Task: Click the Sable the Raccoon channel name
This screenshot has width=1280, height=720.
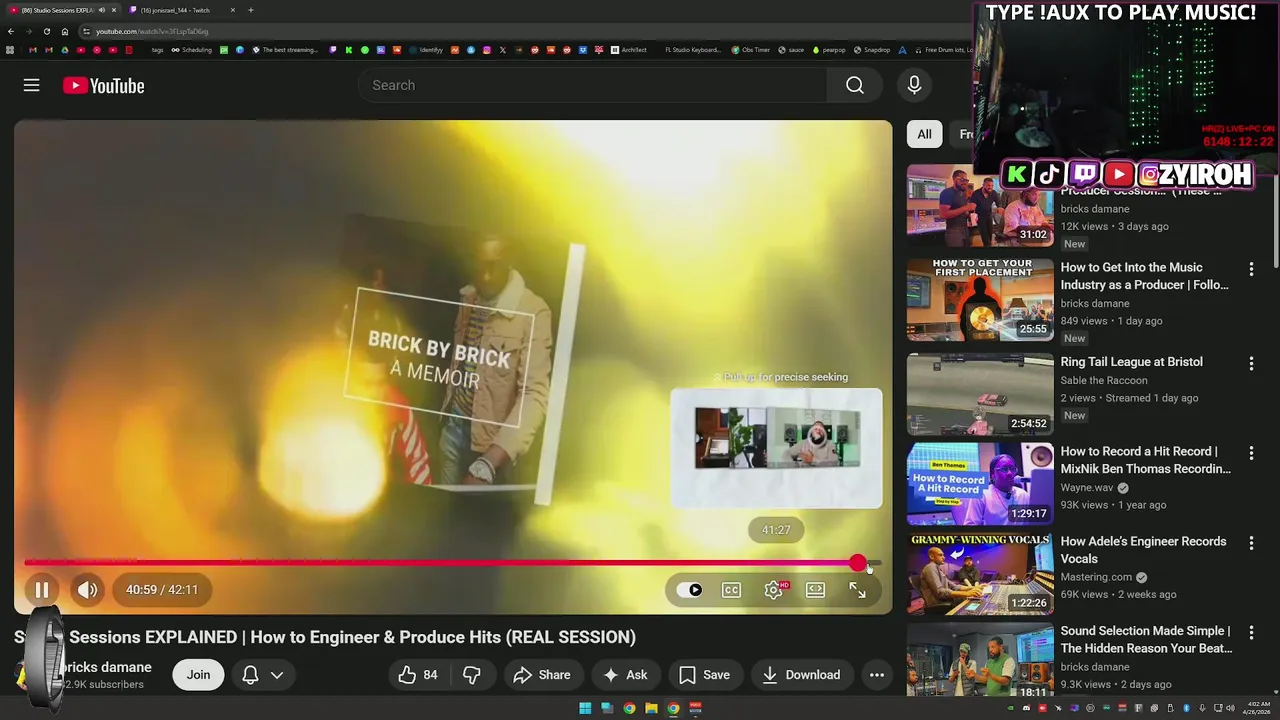Action: (1104, 380)
